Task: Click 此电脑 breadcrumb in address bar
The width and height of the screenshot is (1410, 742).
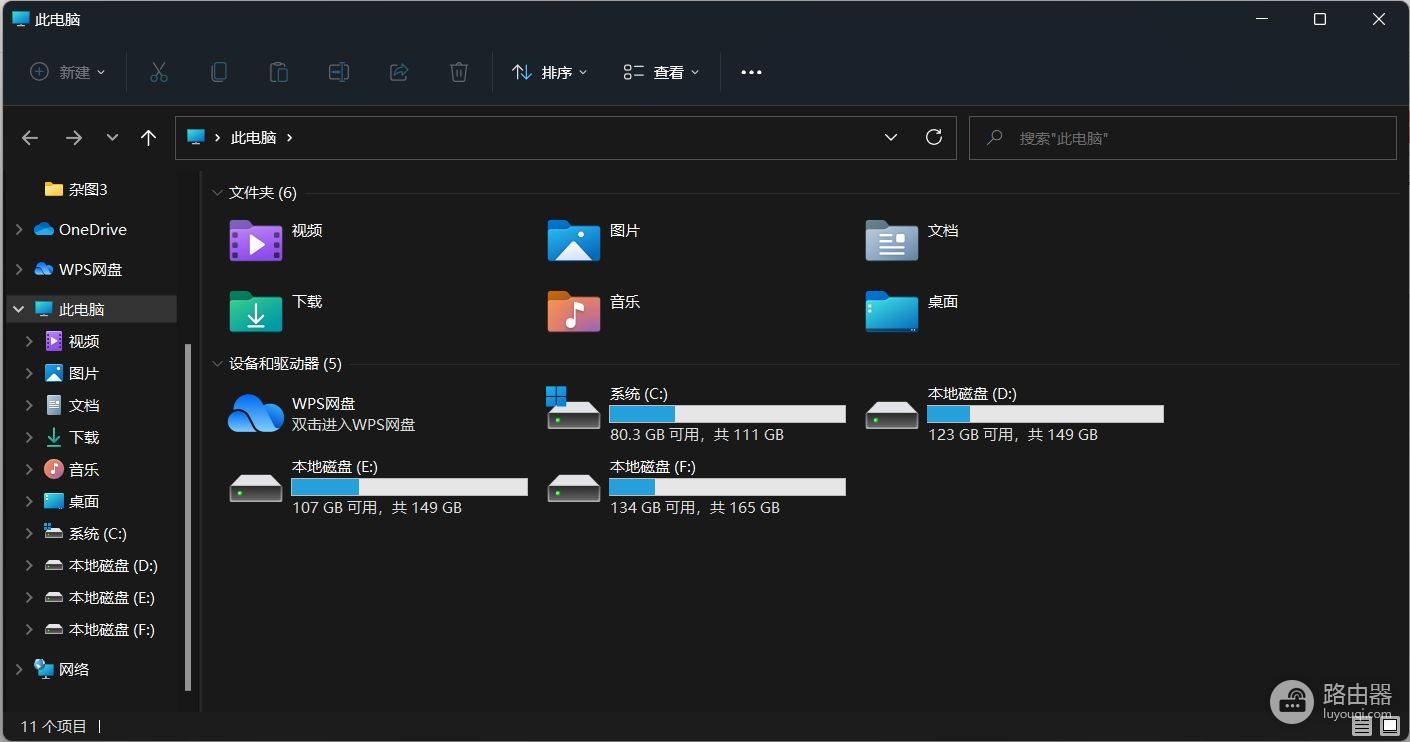Action: pos(253,138)
